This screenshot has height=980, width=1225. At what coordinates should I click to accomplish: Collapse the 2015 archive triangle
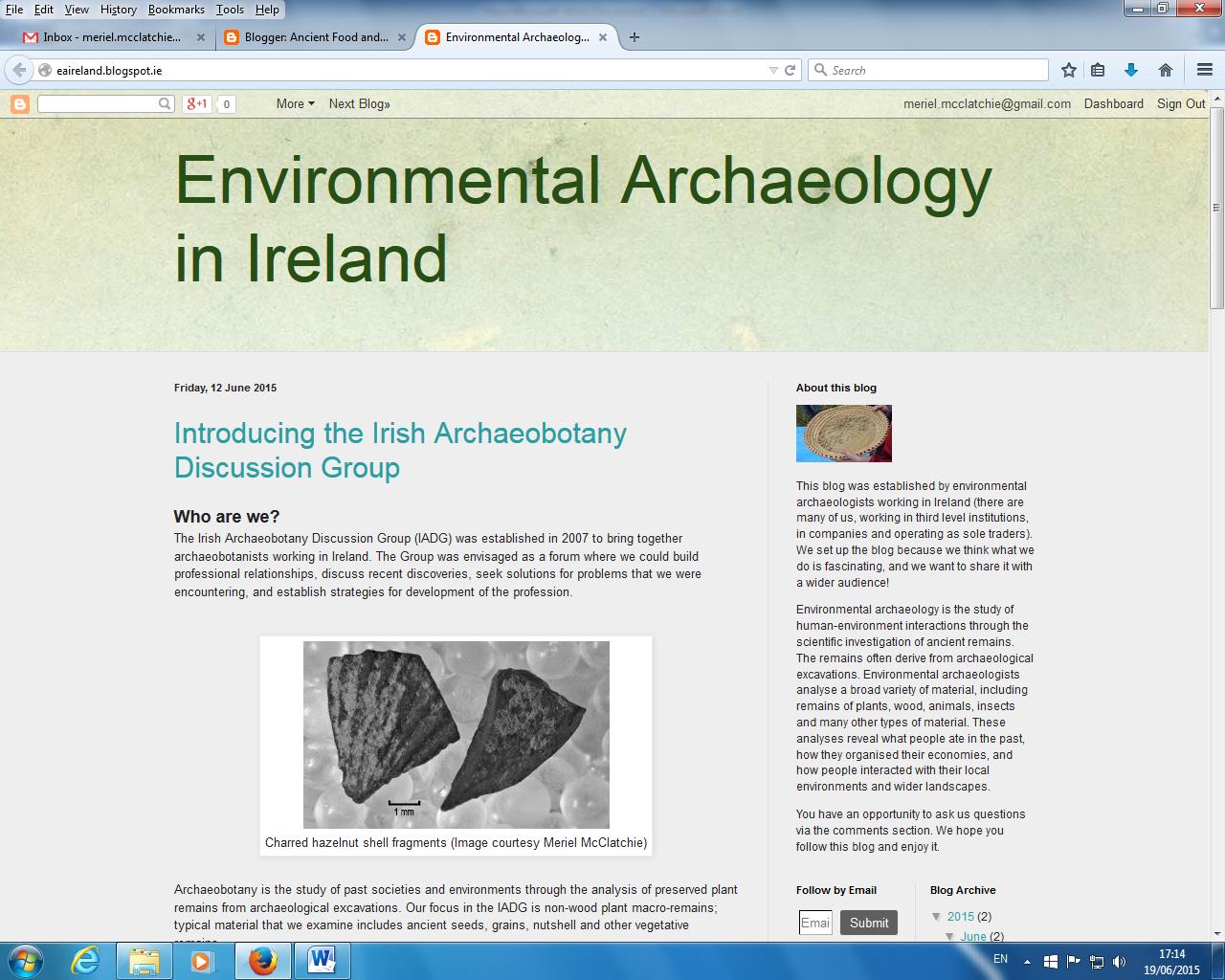(x=936, y=917)
